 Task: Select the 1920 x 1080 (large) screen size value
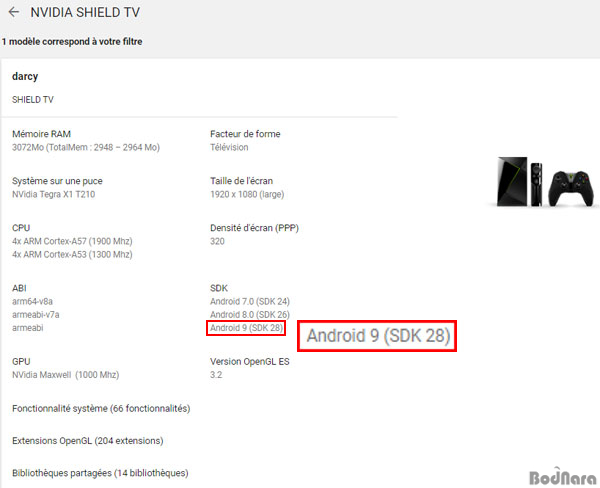coord(247,194)
